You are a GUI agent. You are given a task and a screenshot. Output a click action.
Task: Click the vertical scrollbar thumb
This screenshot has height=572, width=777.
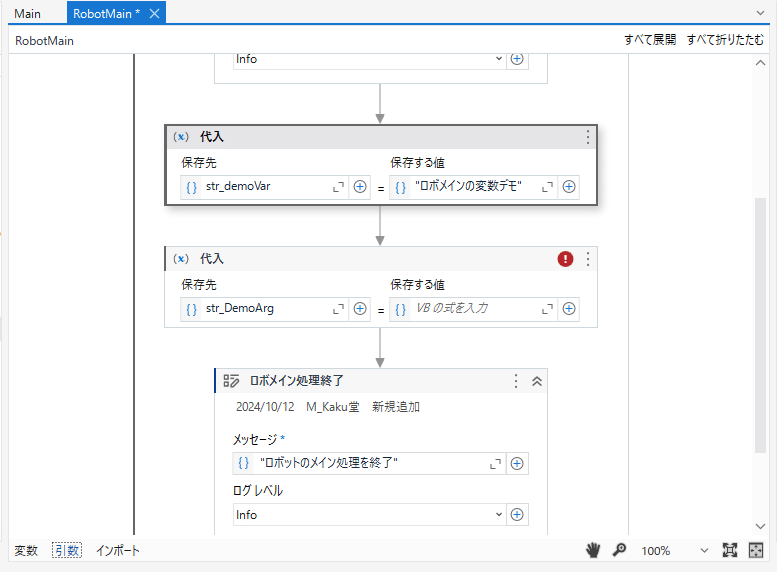(x=760, y=325)
